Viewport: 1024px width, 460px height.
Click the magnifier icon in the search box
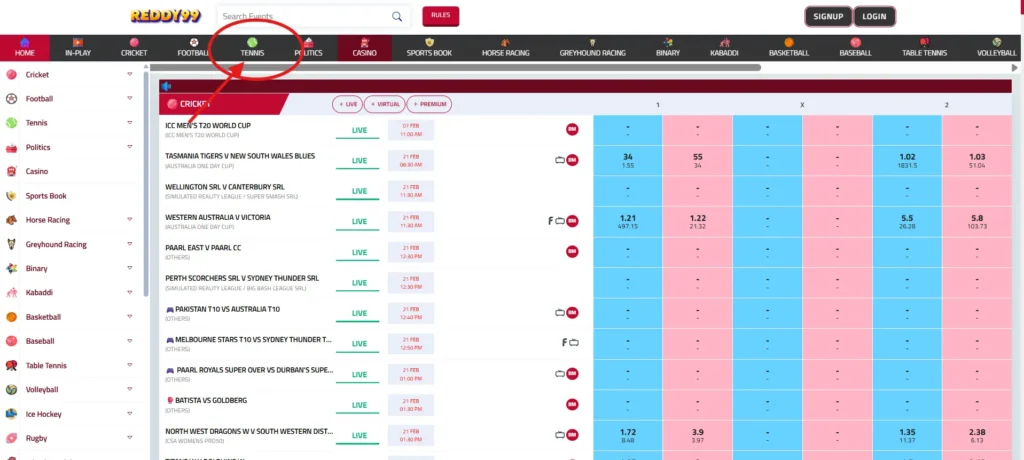397,16
